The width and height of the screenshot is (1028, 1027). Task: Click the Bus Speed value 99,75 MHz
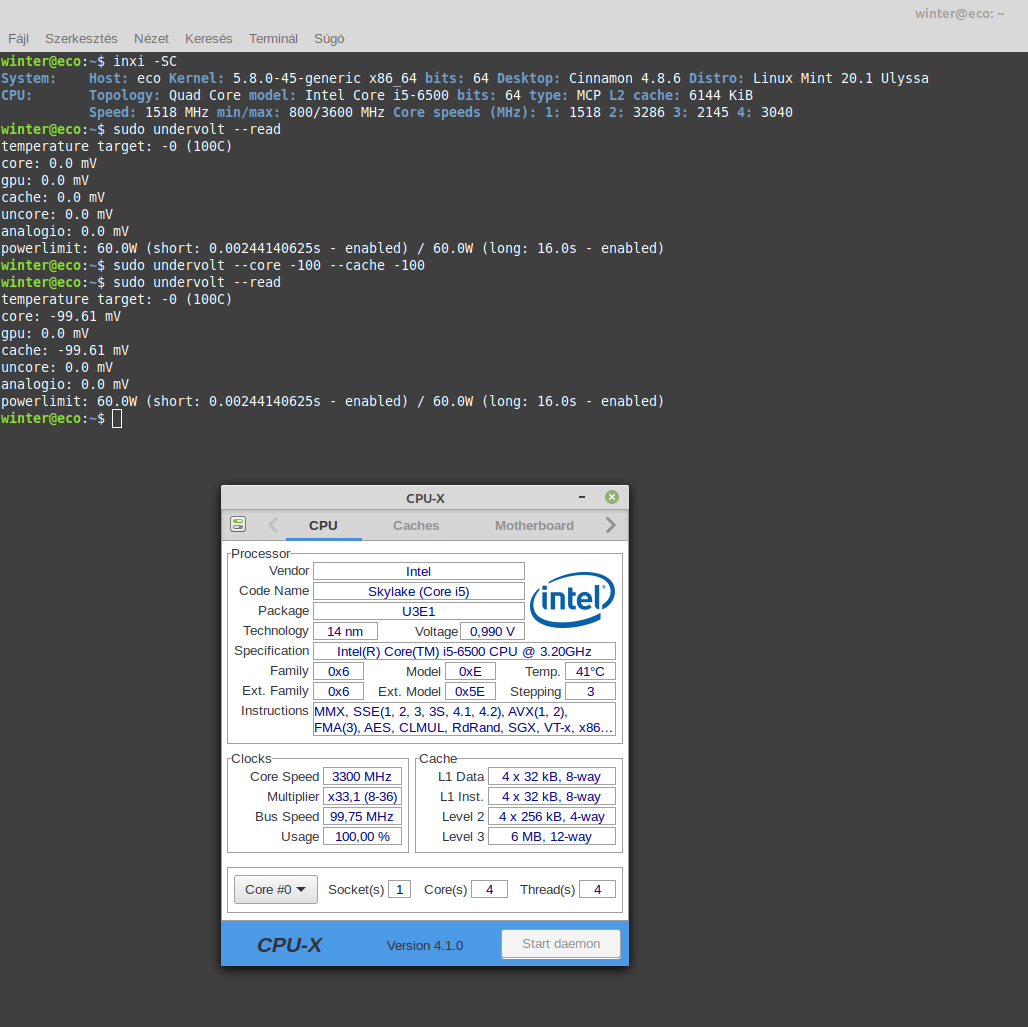[x=362, y=816]
